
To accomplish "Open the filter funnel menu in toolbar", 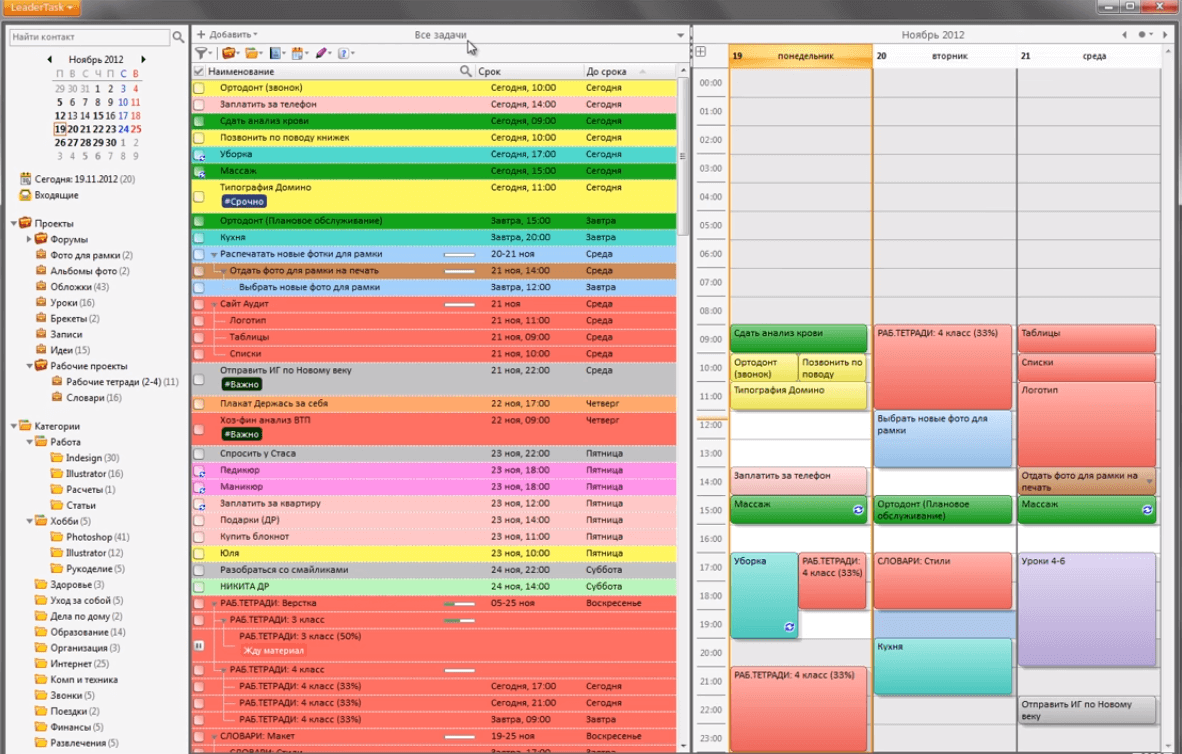I will pos(203,53).
